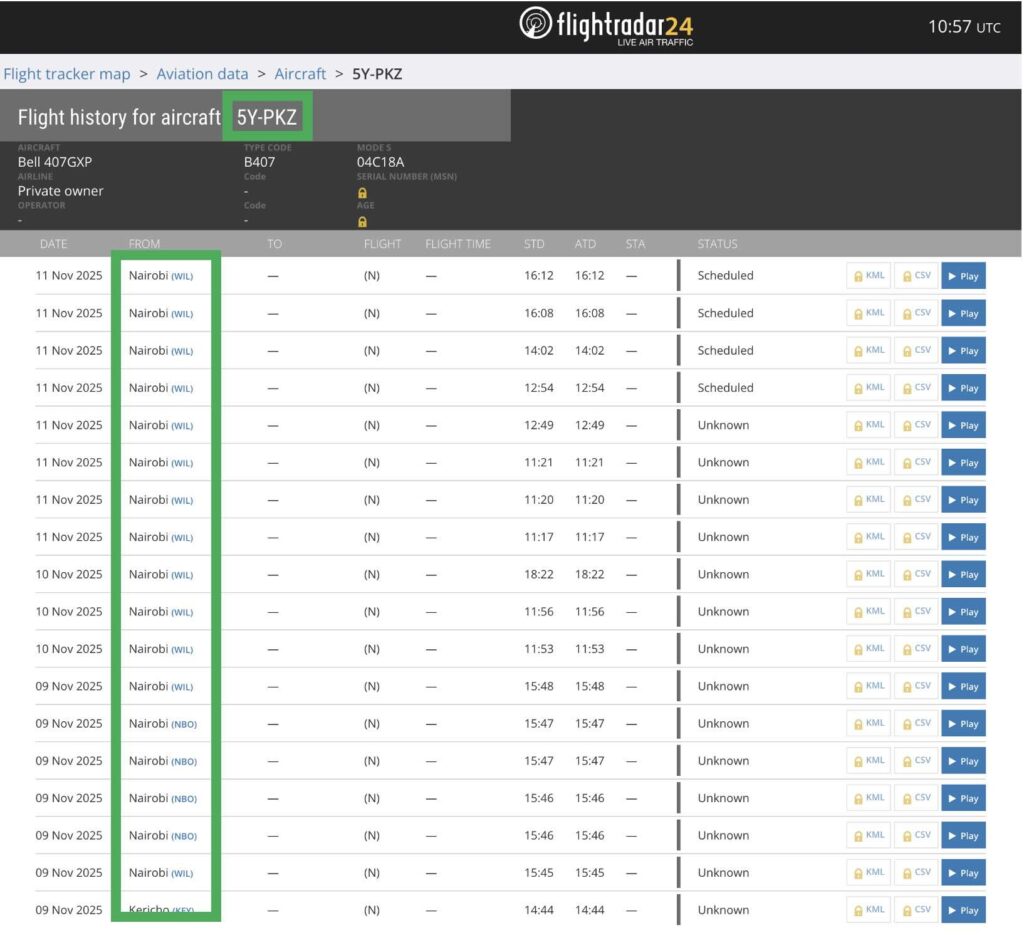Open the Aircraft breadcrumb link
This screenshot has width=1024, height=935.
point(300,74)
